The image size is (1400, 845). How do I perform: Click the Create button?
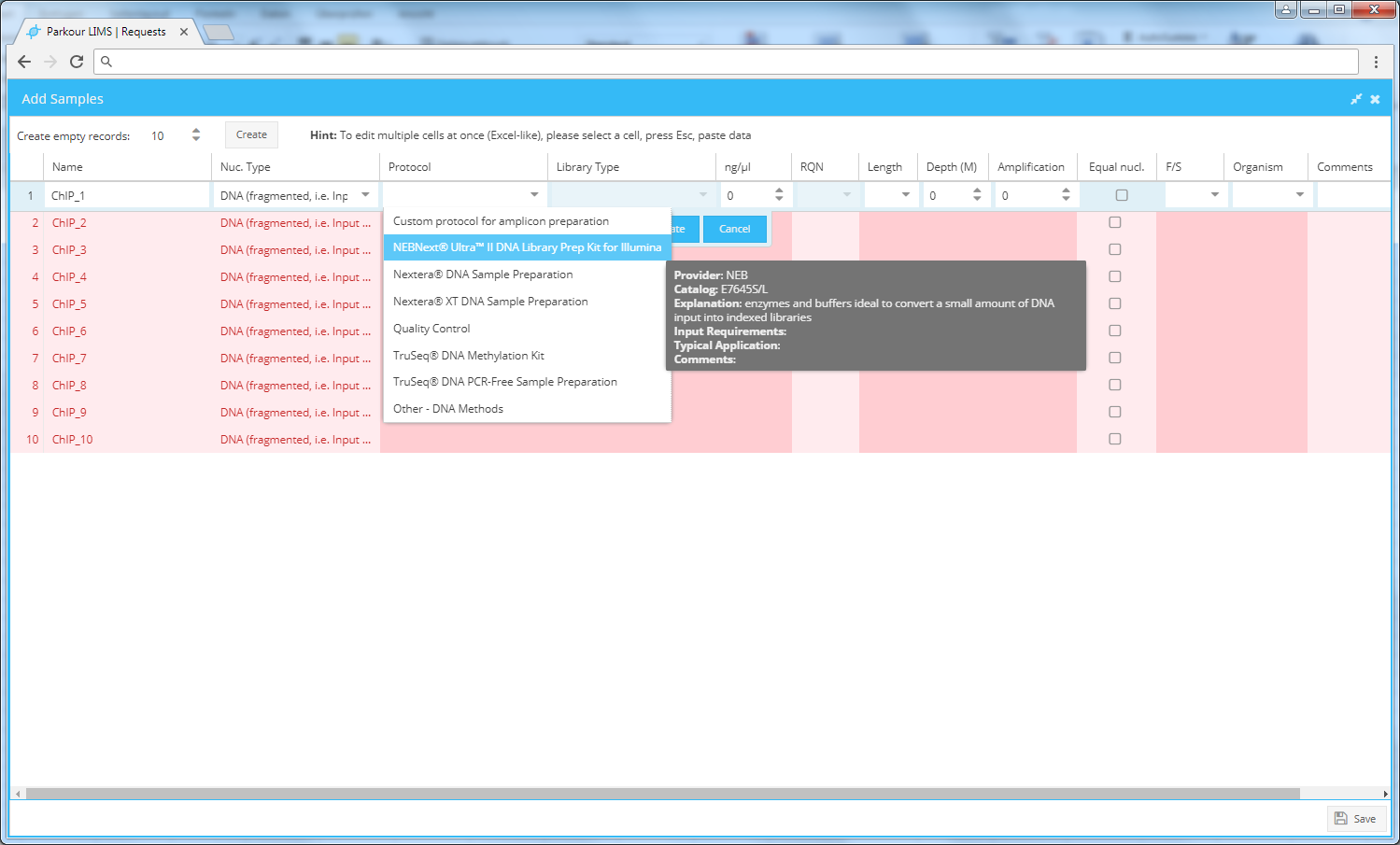[x=251, y=134]
